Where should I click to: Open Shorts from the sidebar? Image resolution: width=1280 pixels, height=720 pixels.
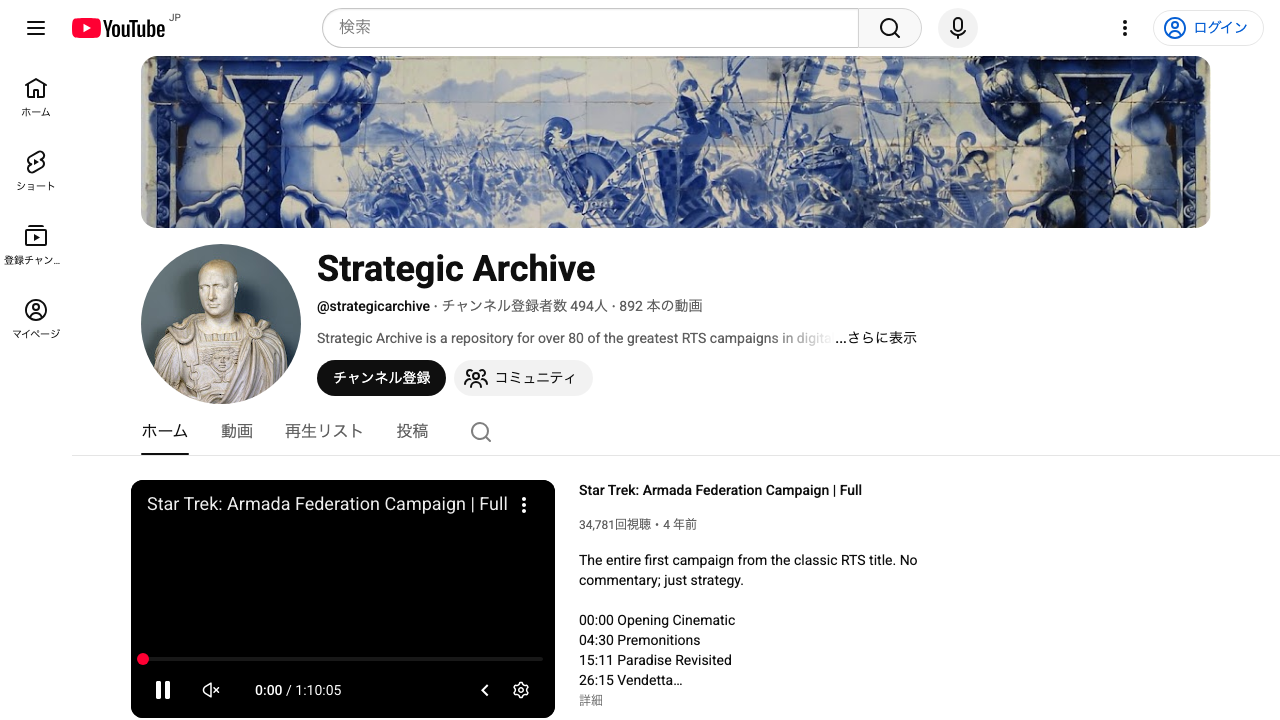(x=36, y=171)
